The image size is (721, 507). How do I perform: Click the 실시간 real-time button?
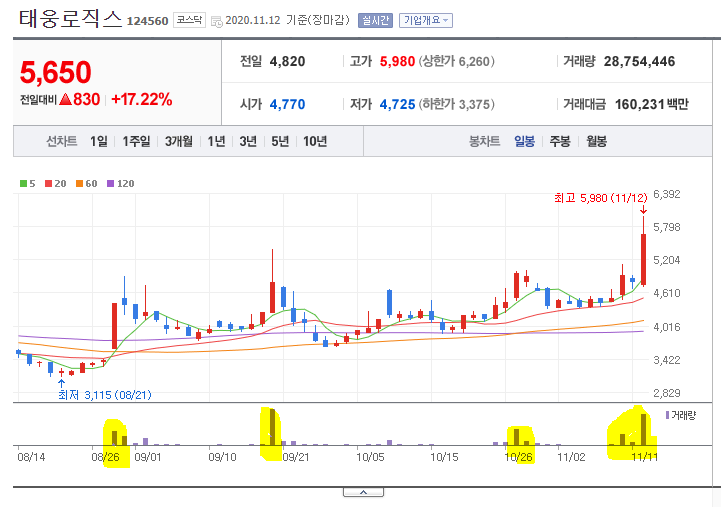375,20
